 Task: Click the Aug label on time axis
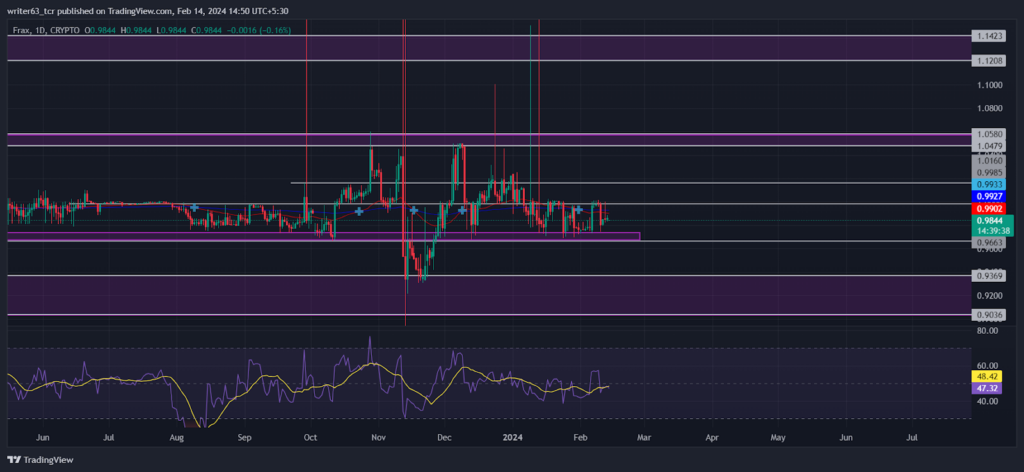click(x=176, y=437)
